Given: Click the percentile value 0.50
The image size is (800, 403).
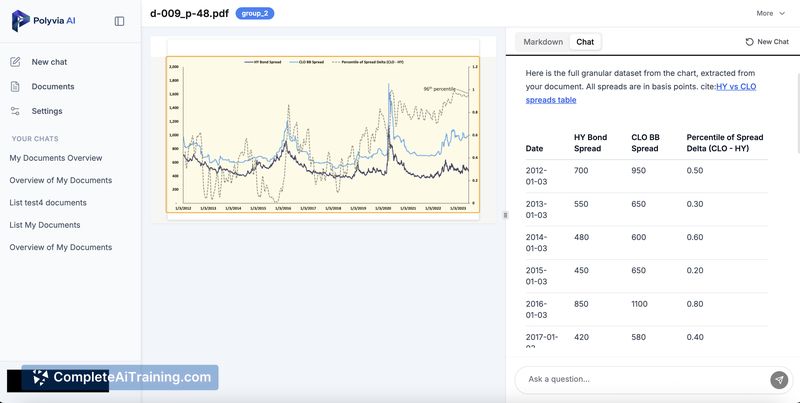Looking at the screenshot, I should tap(695, 170).
